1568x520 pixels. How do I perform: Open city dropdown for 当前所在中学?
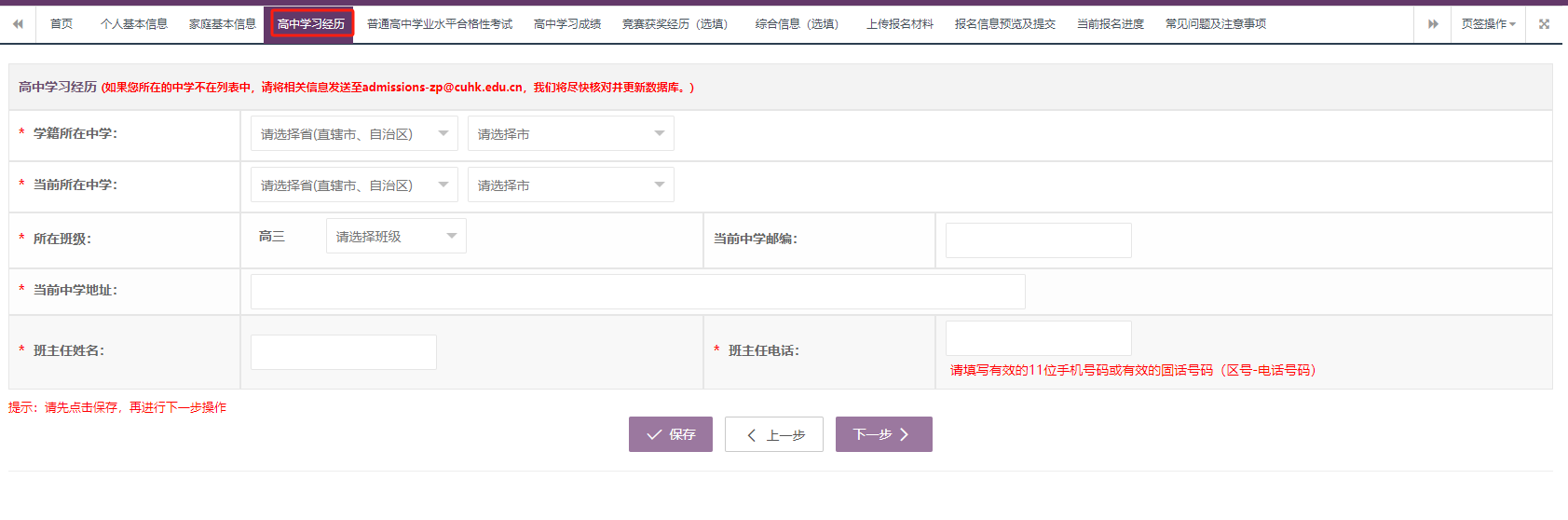(x=570, y=185)
